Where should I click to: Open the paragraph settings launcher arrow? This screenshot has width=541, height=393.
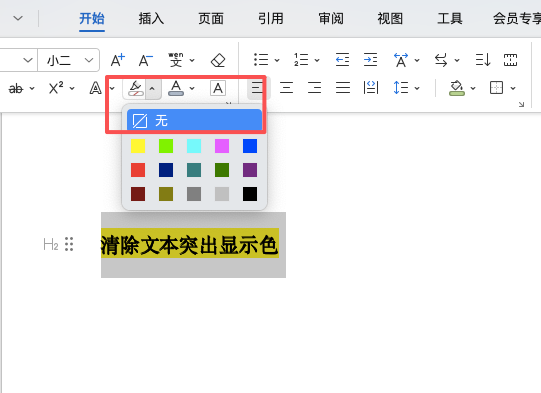(x=521, y=105)
